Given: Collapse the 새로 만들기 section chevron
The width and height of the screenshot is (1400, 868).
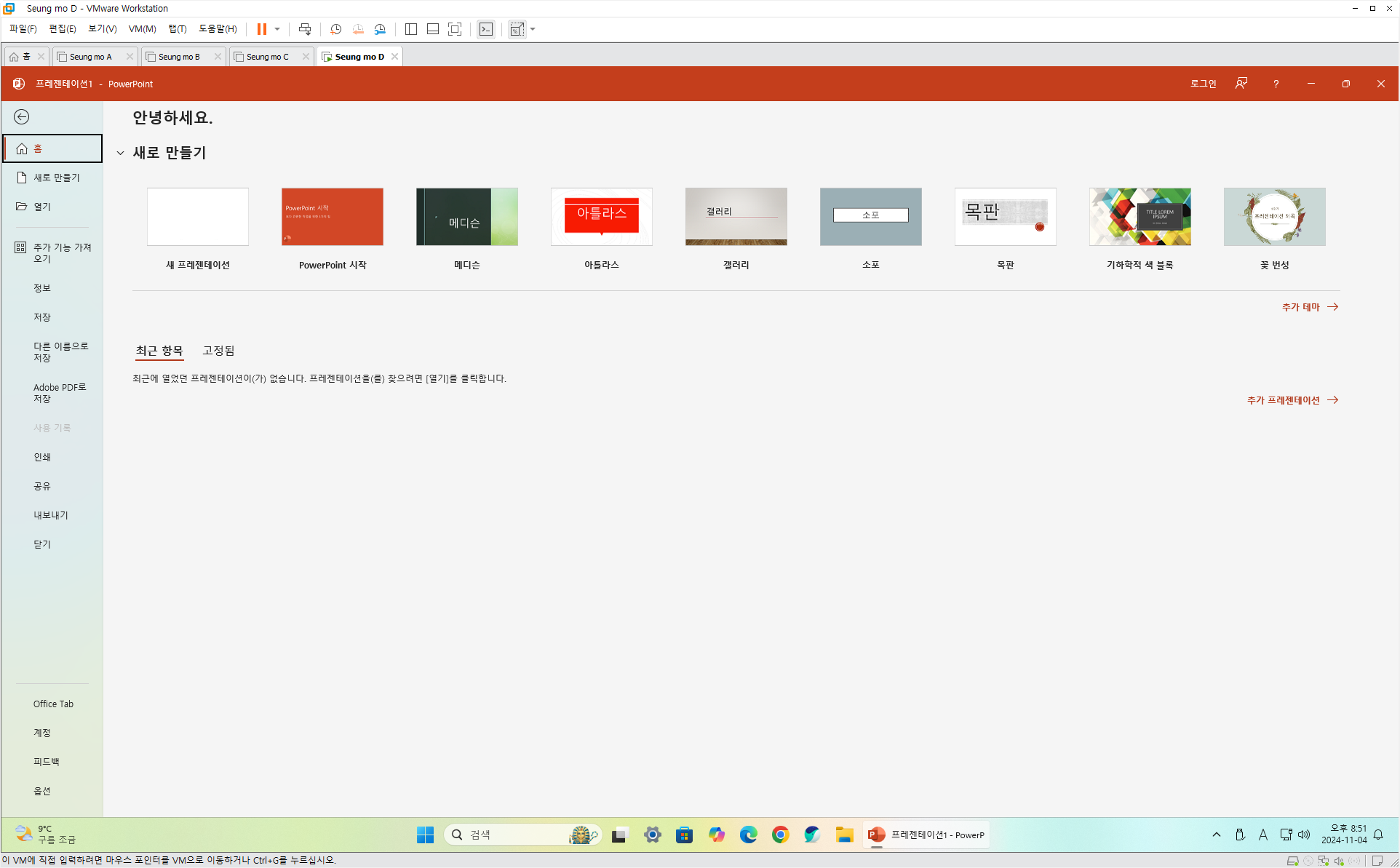Looking at the screenshot, I should point(121,153).
